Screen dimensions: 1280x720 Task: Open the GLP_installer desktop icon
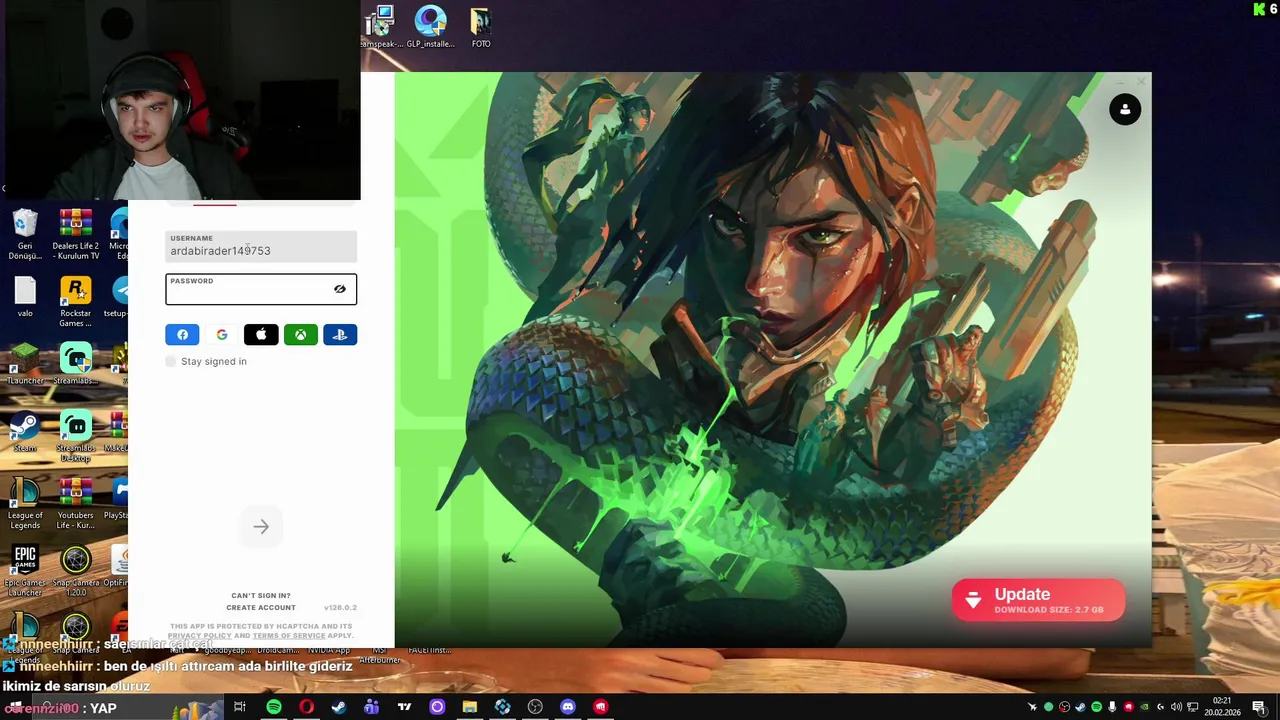431,27
